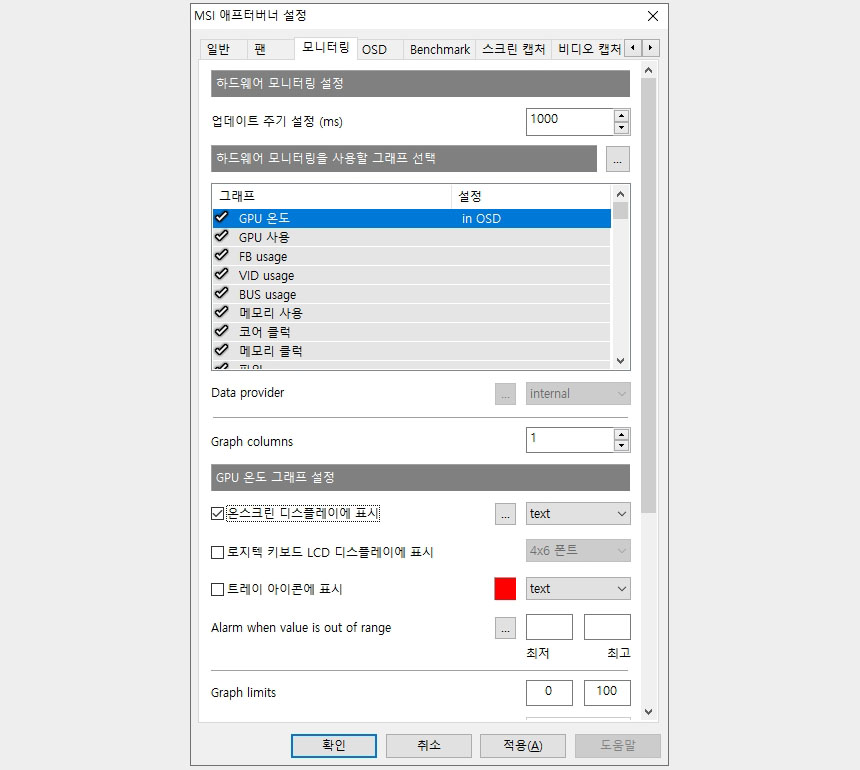Open the Data provider internal dropdown
Image resolution: width=860 pixels, height=770 pixels.
click(578, 394)
